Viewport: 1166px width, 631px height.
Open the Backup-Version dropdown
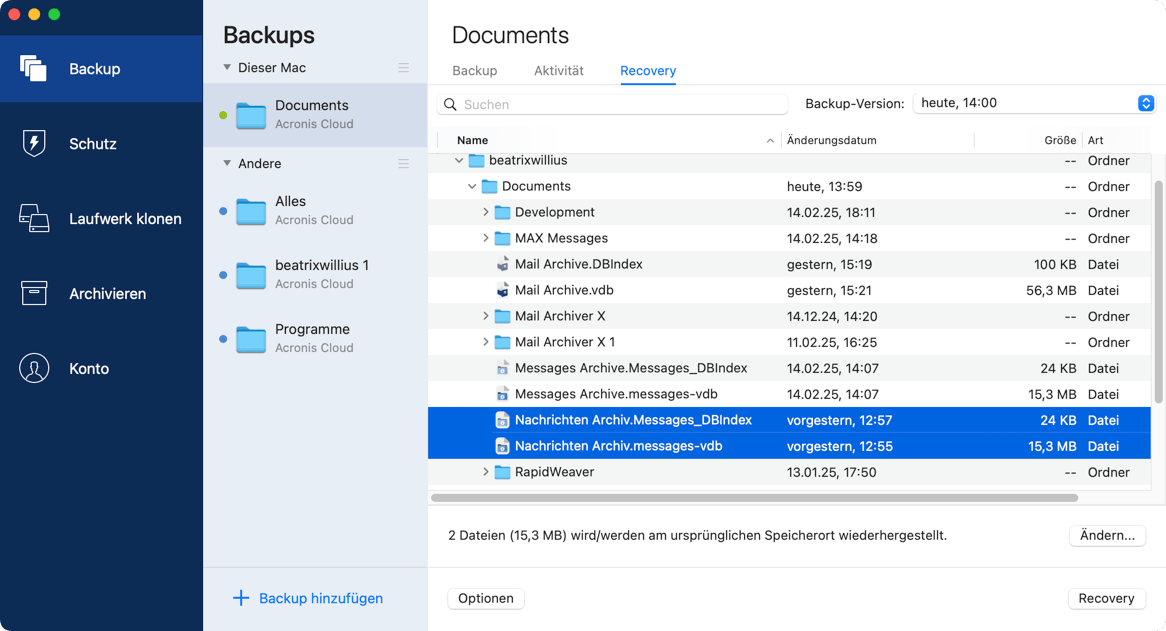[1034, 103]
